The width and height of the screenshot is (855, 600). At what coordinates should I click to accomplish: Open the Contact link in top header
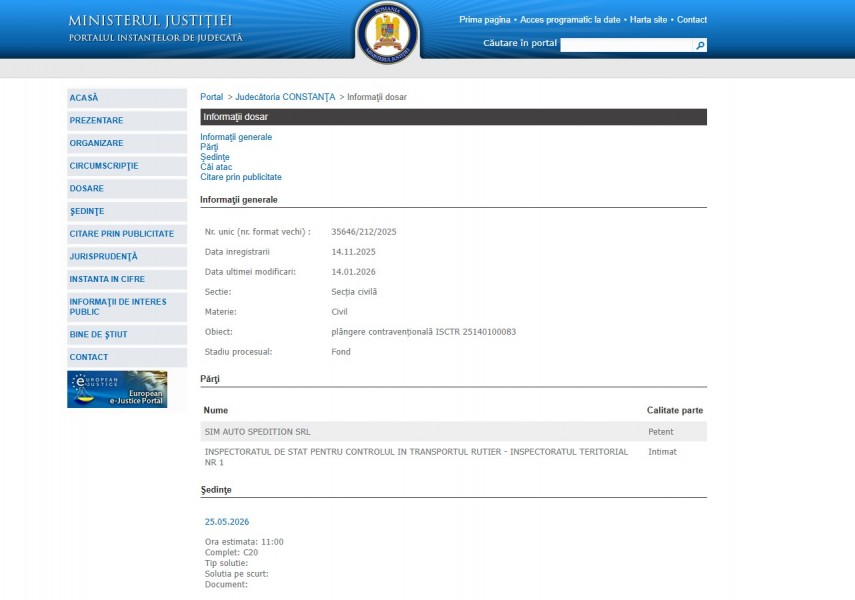[x=691, y=20]
